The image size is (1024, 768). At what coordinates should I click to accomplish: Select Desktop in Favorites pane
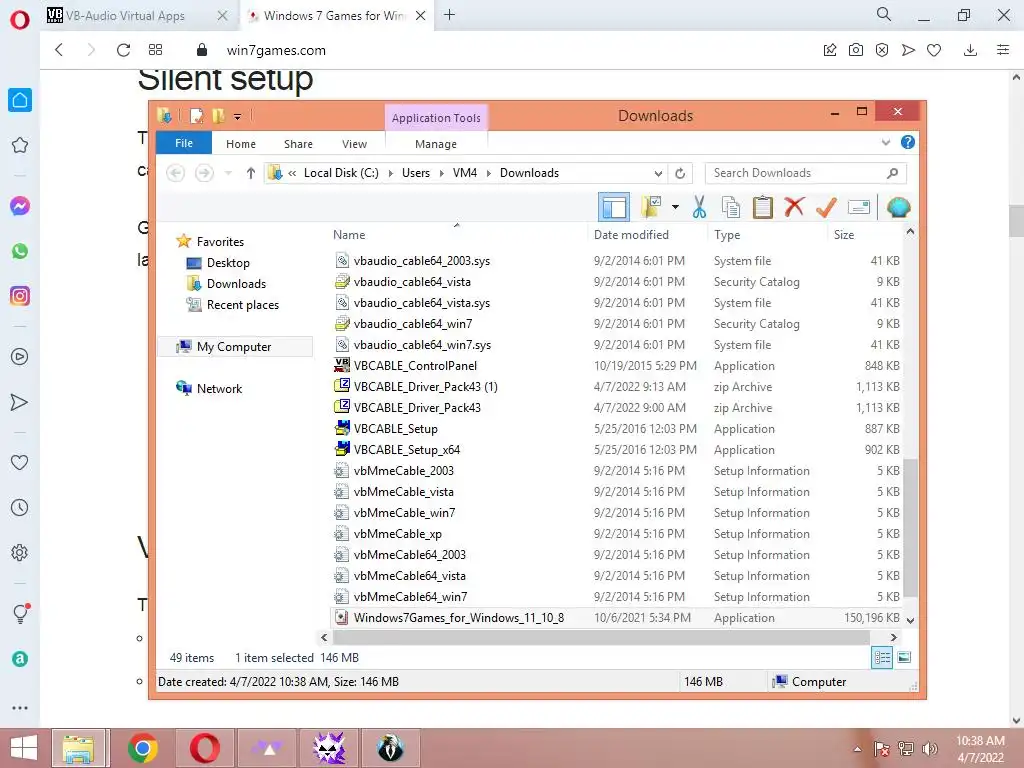click(x=228, y=263)
